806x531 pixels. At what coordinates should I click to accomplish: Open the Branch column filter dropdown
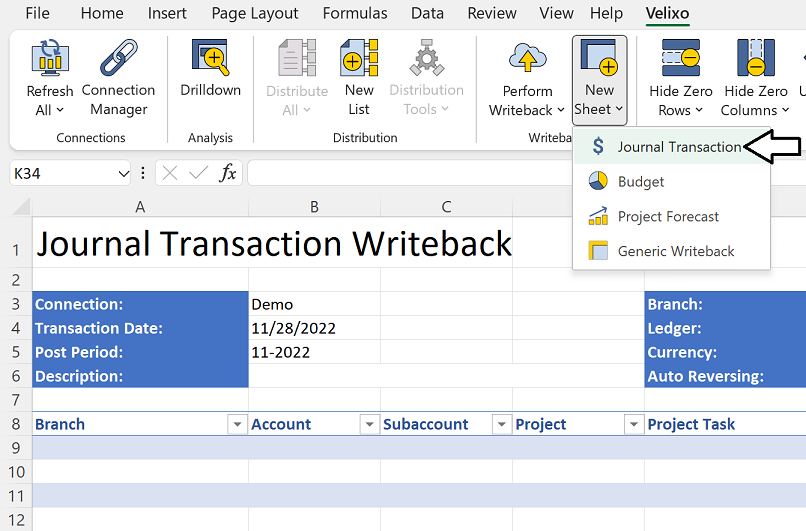click(x=237, y=424)
